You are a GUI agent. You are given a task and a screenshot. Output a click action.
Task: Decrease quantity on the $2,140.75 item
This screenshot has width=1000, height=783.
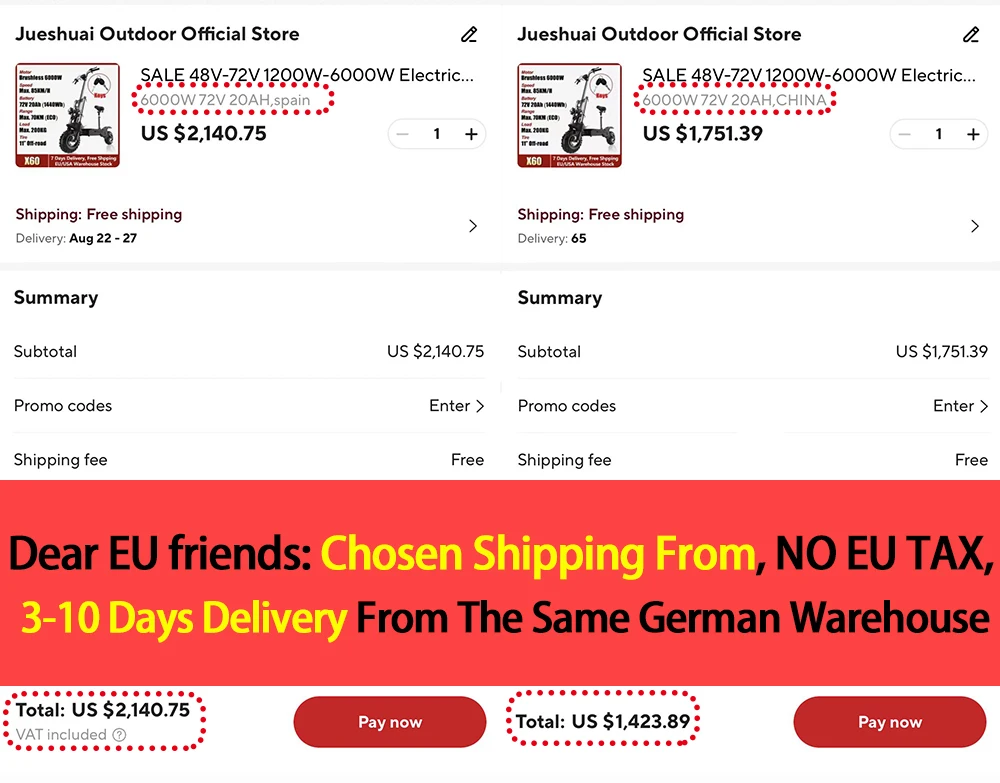pos(403,134)
